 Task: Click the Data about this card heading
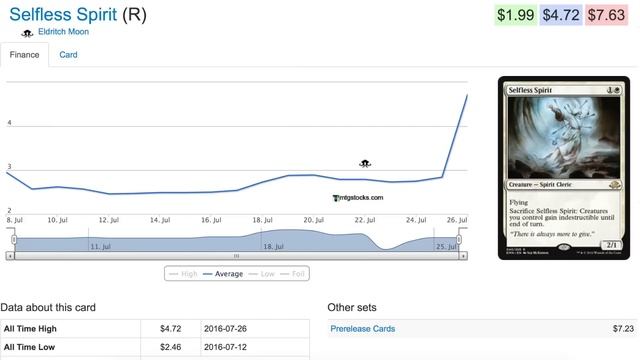point(48,307)
